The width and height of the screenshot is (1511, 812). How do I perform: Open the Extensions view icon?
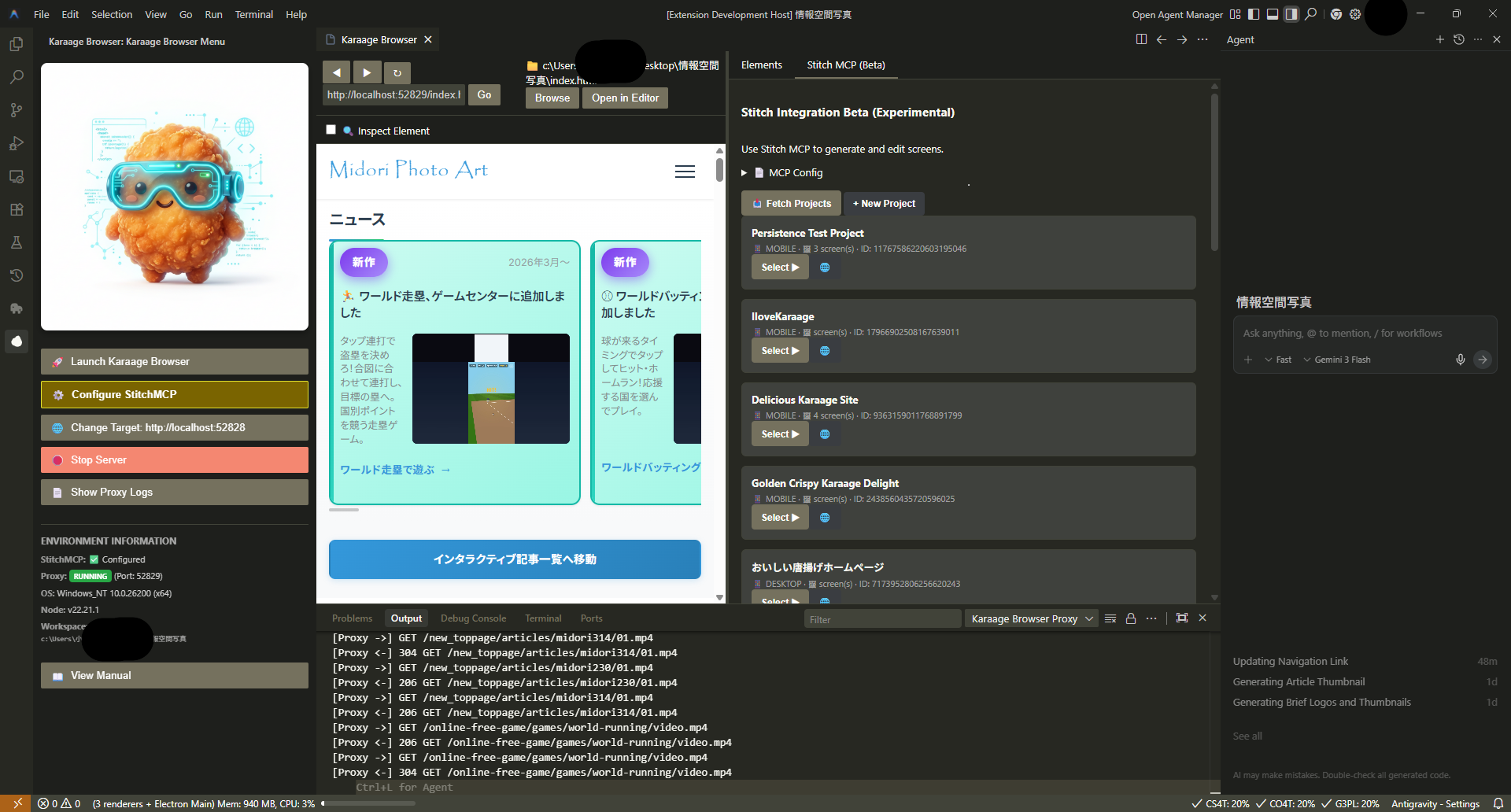[x=16, y=209]
